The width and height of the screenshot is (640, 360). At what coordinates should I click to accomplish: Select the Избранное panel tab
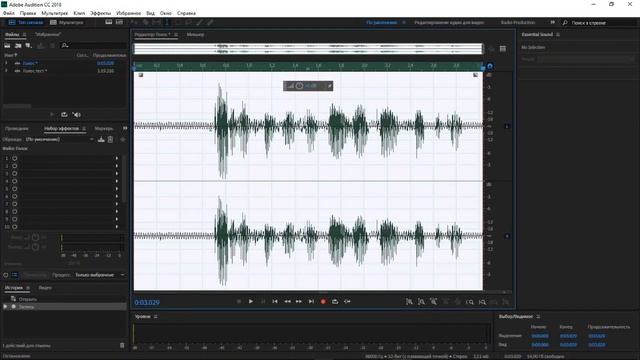tap(48, 35)
